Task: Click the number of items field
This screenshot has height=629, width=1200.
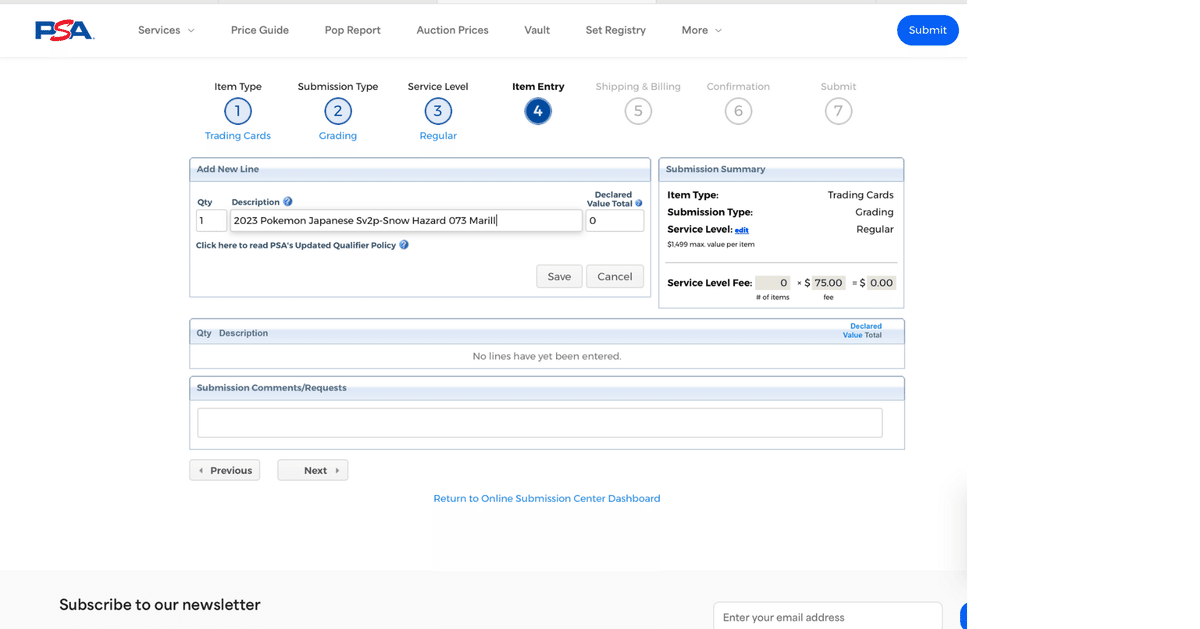Action: tap(772, 283)
